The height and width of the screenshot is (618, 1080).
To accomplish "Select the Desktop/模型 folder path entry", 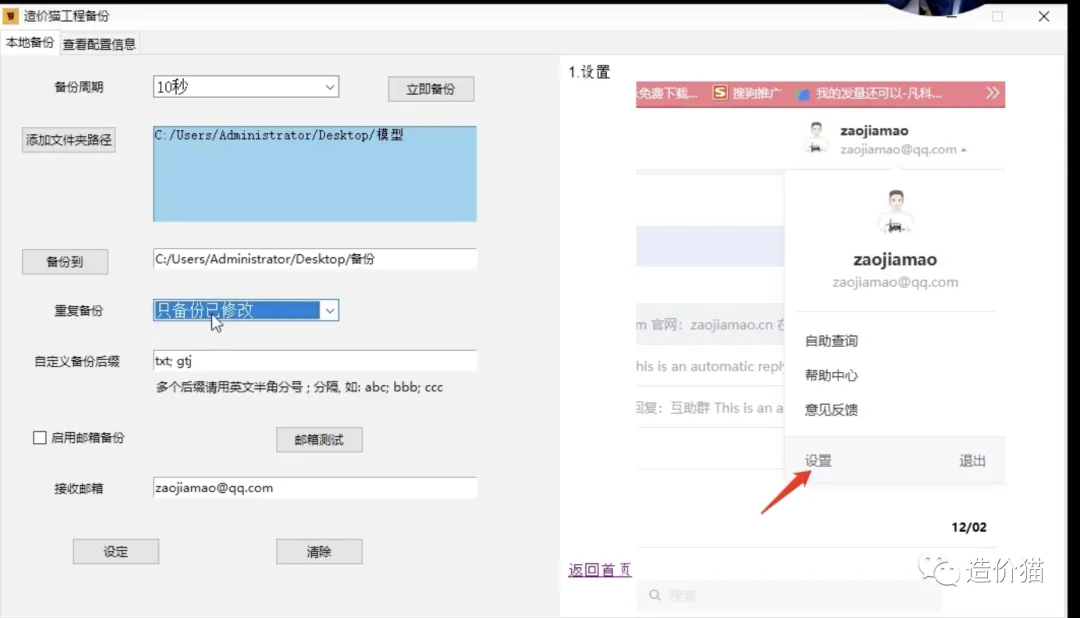I will [279, 135].
